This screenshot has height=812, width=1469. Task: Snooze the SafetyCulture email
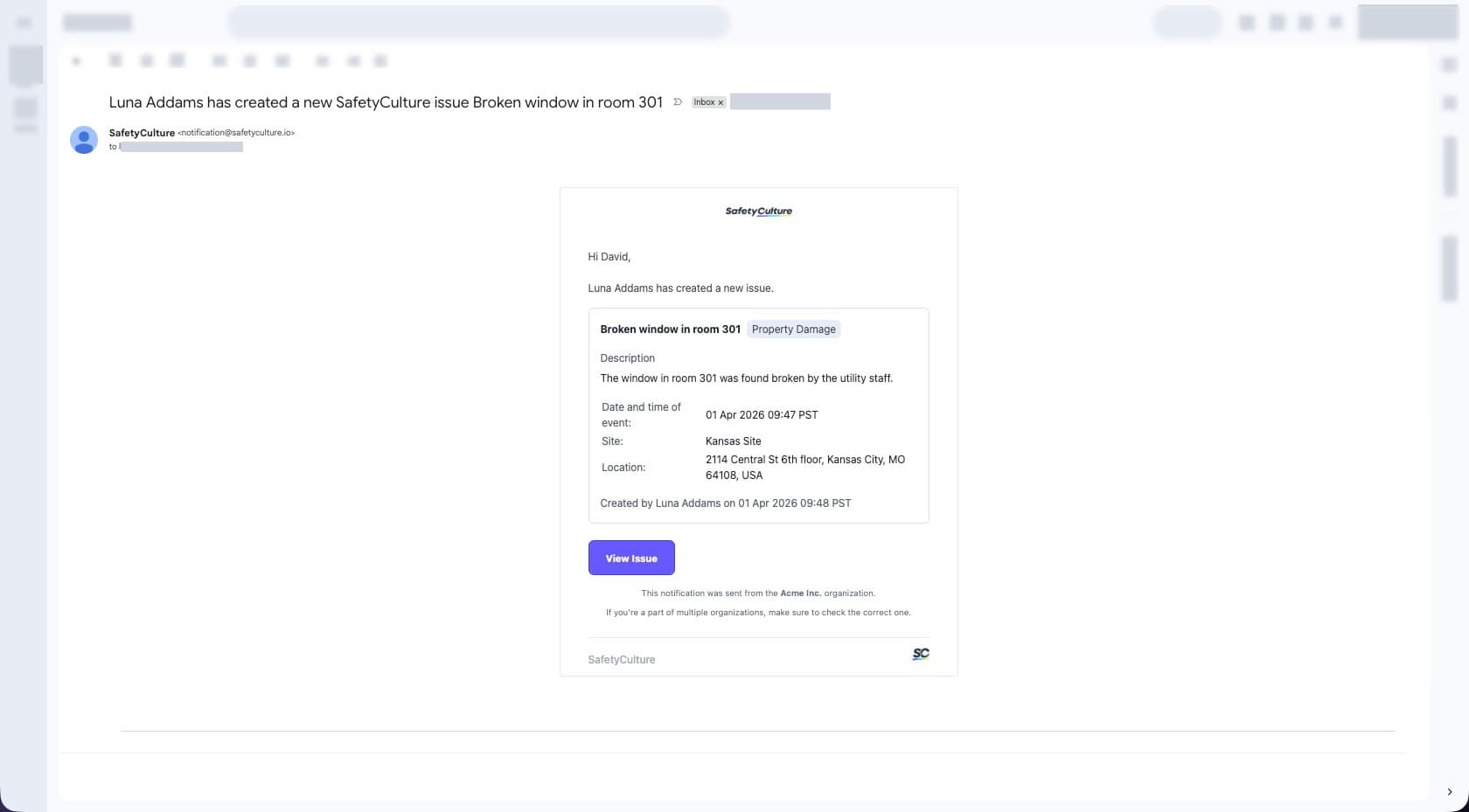250,60
